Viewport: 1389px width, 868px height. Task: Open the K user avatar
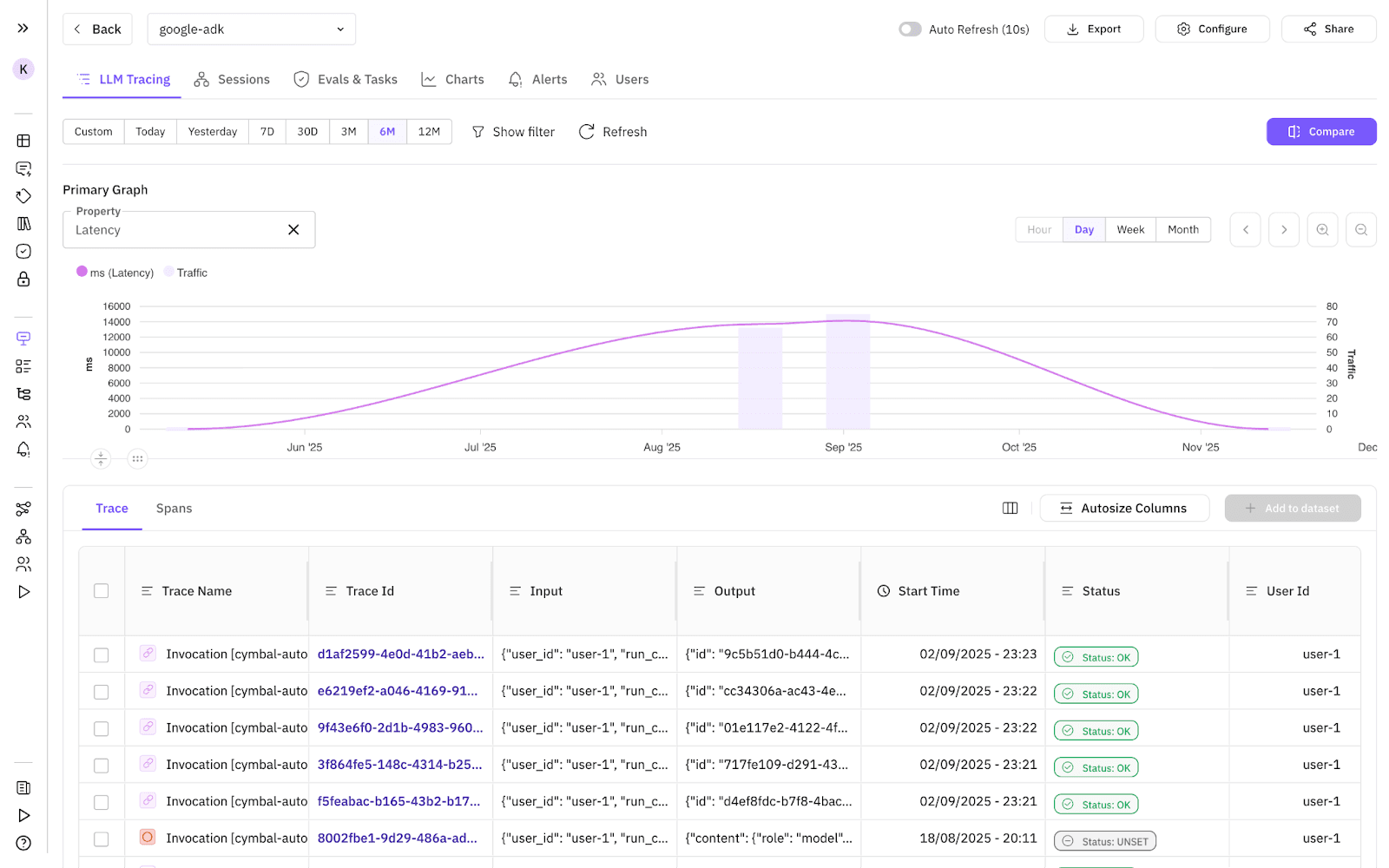[23, 69]
